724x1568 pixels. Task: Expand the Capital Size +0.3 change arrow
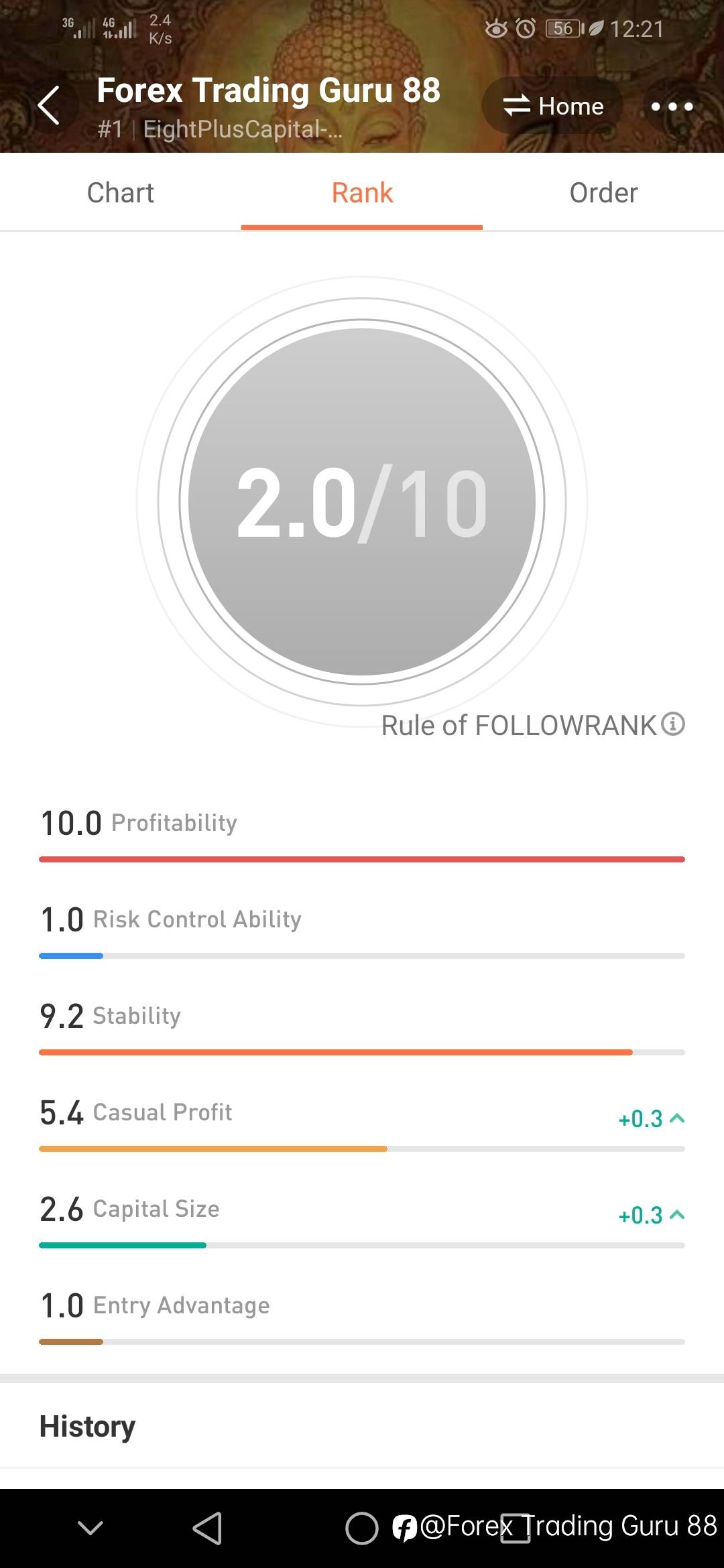pos(677,1215)
